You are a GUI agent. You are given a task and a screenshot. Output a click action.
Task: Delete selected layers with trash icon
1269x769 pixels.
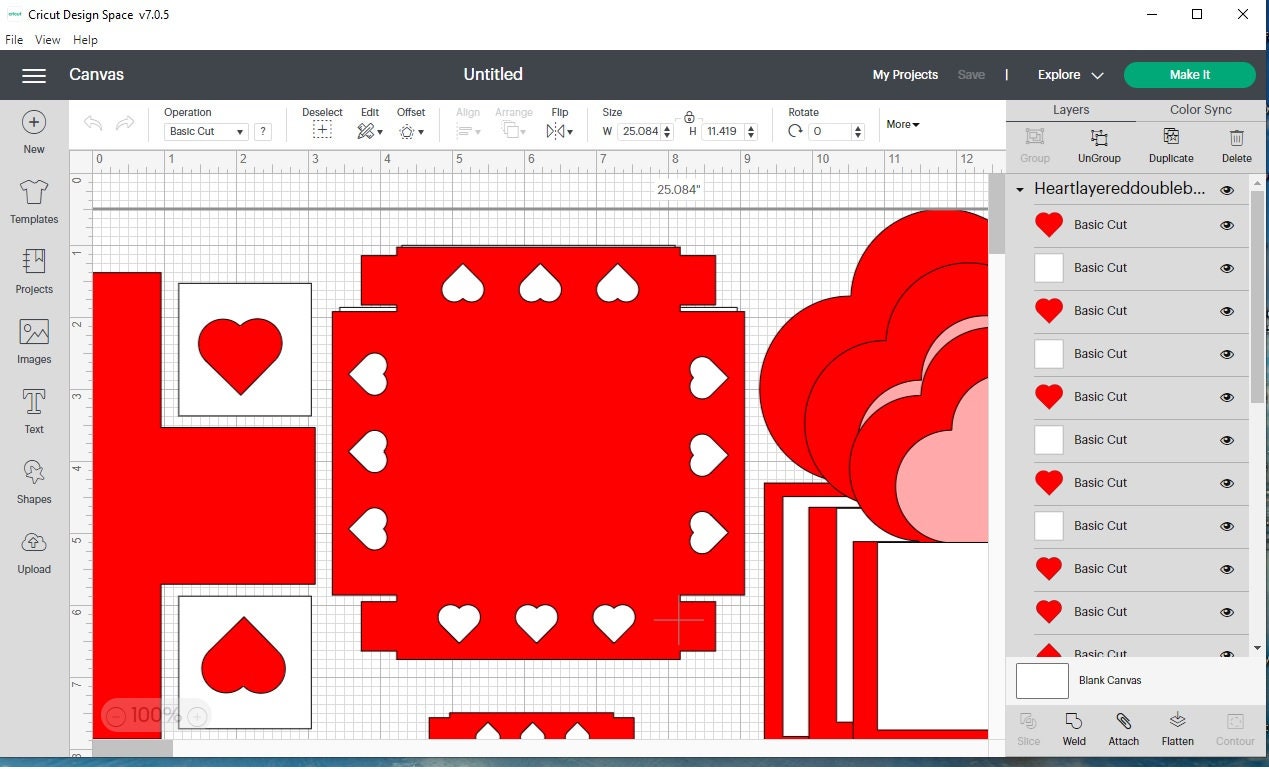1236,145
